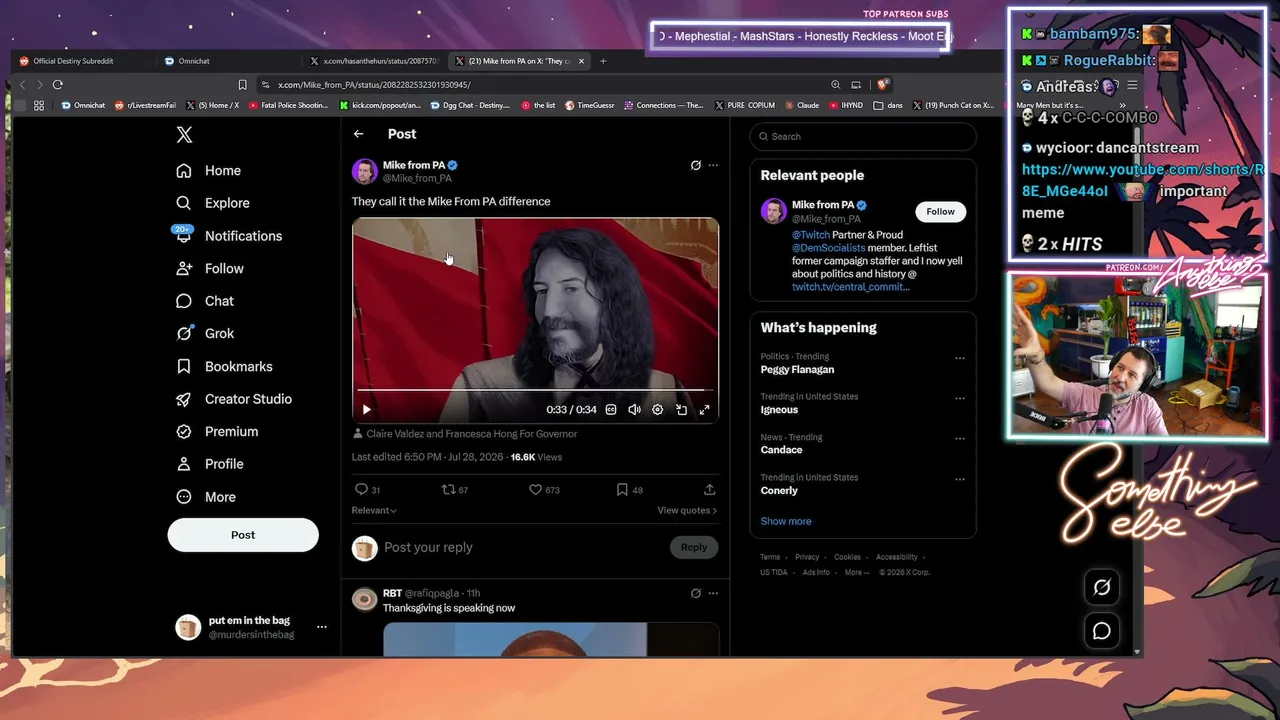Open the Grok icon in sidebar
Viewport: 1280px width, 720px height.
point(184,334)
